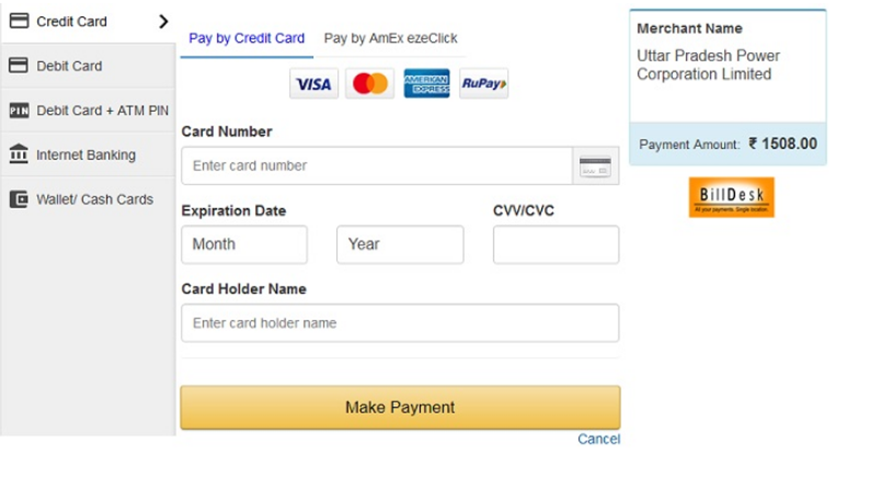Image resolution: width=878 pixels, height=498 pixels.
Task: Click the BillDesk logo
Action: [x=731, y=197]
